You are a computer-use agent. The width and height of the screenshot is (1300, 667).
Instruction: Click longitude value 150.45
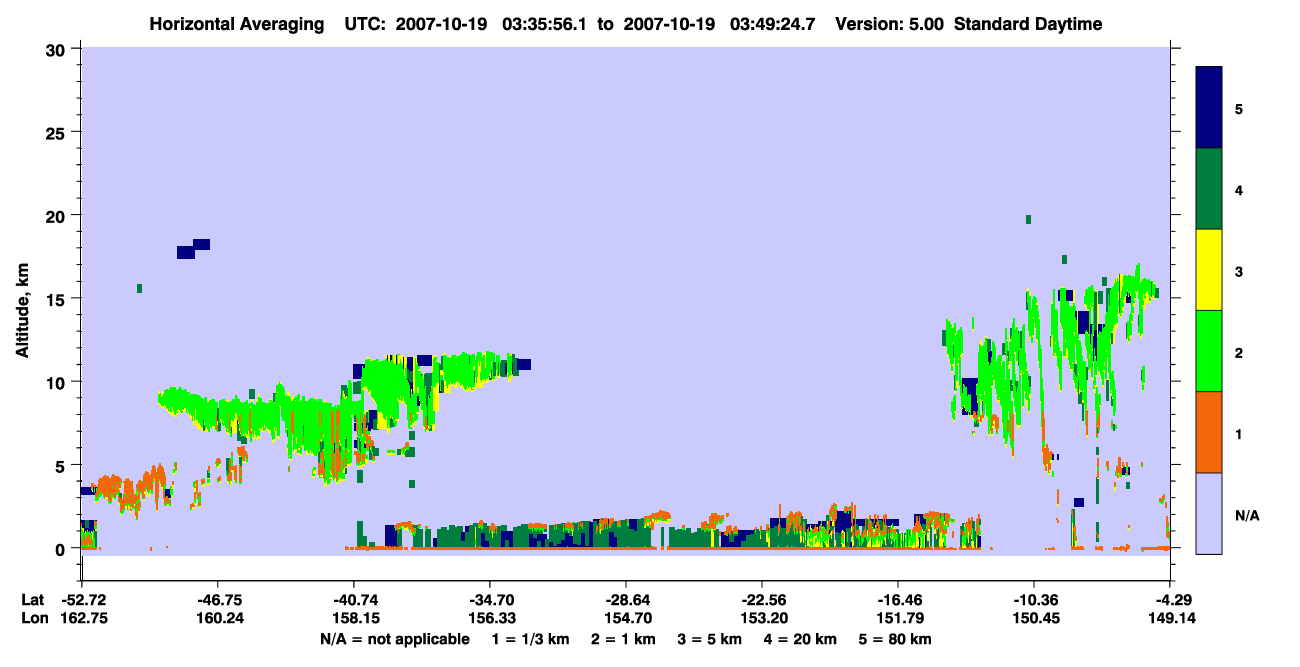[1034, 618]
